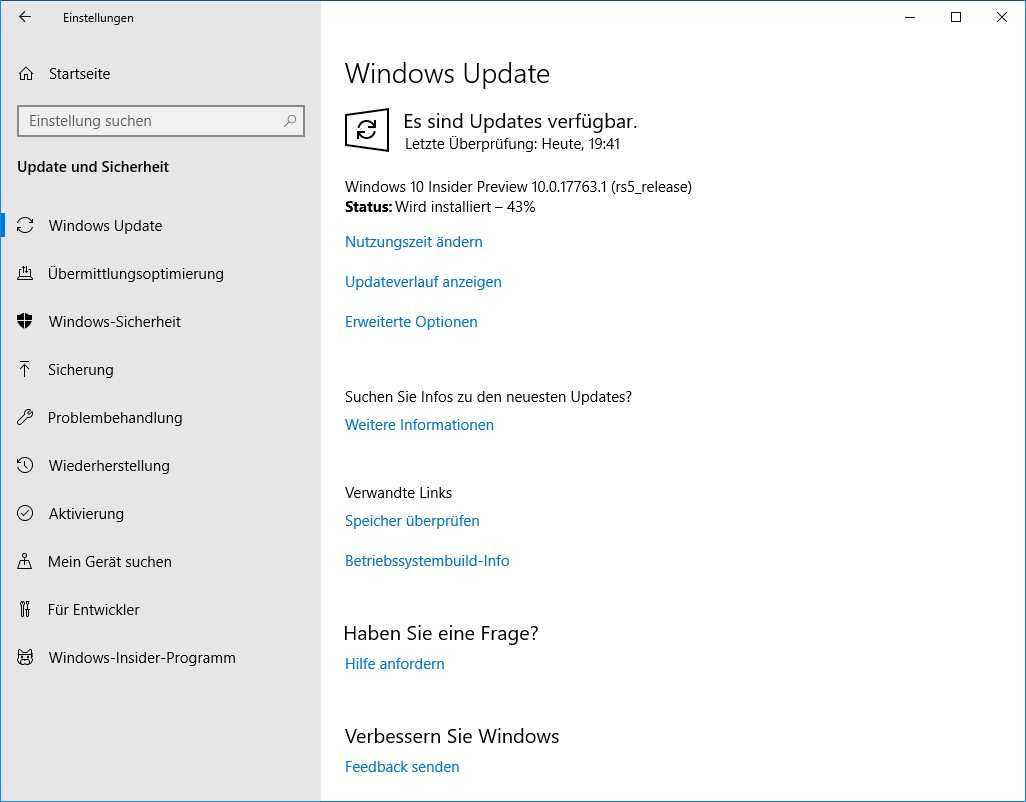The image size is (1026, 802).
Task: Open Updateverlauf anzeigen
Action: [x=423, y=282]
